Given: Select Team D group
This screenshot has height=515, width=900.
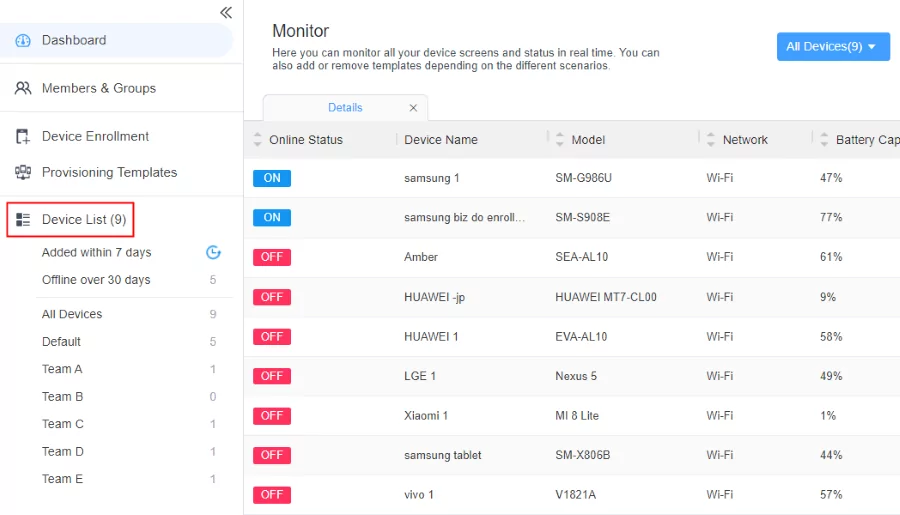Looking at the screenshot, I should pos(63,451).
